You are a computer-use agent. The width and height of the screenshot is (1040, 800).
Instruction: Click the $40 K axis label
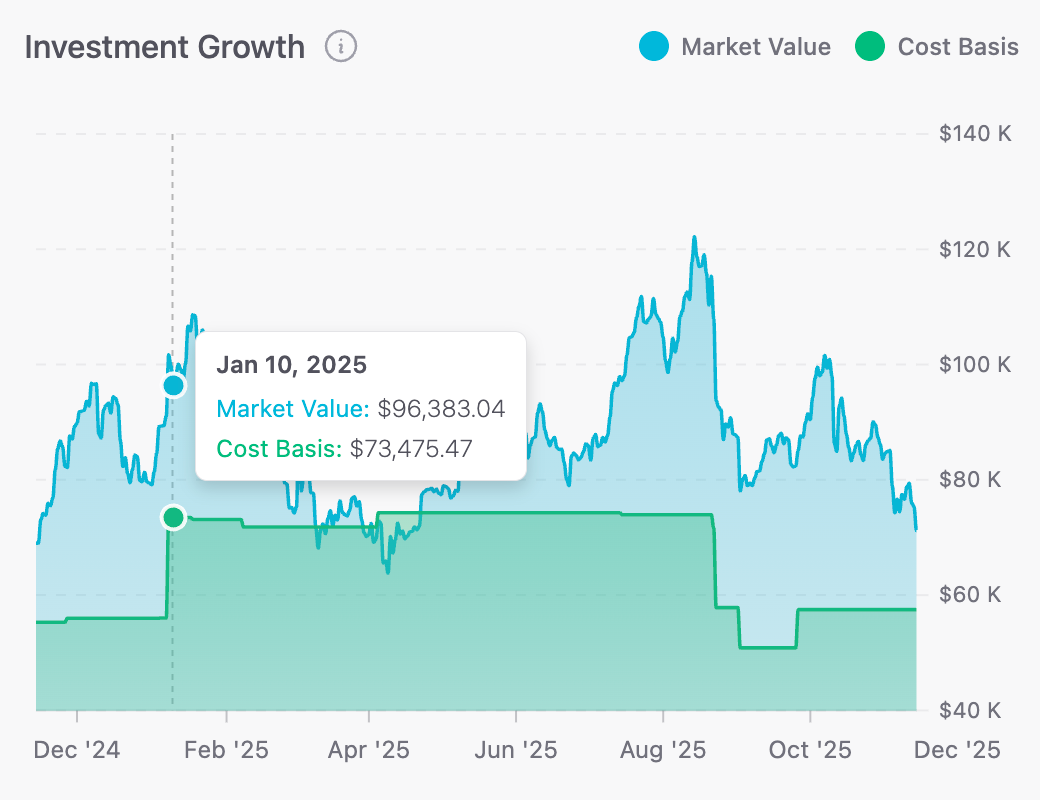[968, 711]
